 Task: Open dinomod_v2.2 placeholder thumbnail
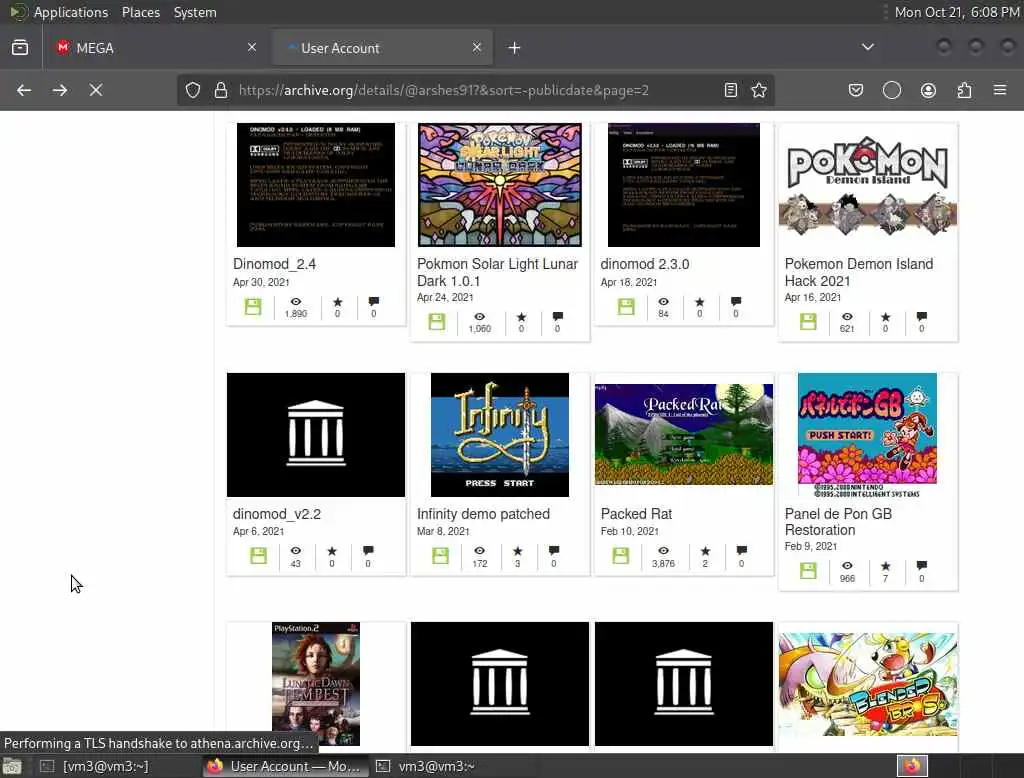pos(315,435)
